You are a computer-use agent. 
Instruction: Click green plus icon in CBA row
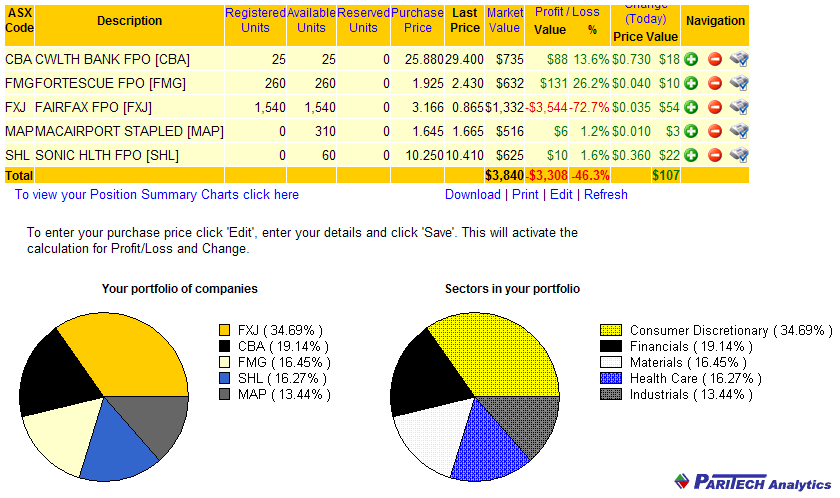point(691,59)
